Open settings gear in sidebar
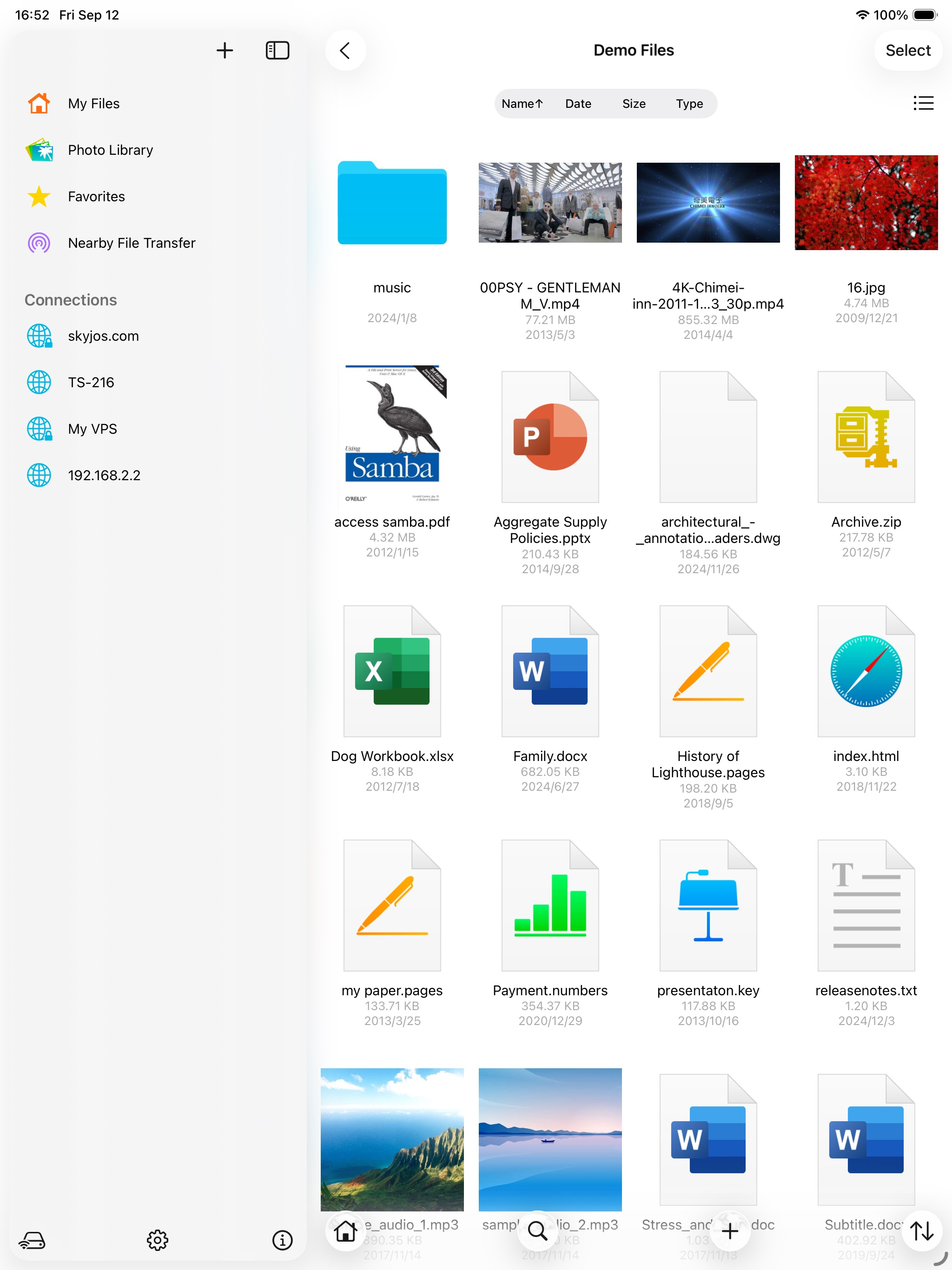Screen dimensions: 952x1270 (157, 1240)
